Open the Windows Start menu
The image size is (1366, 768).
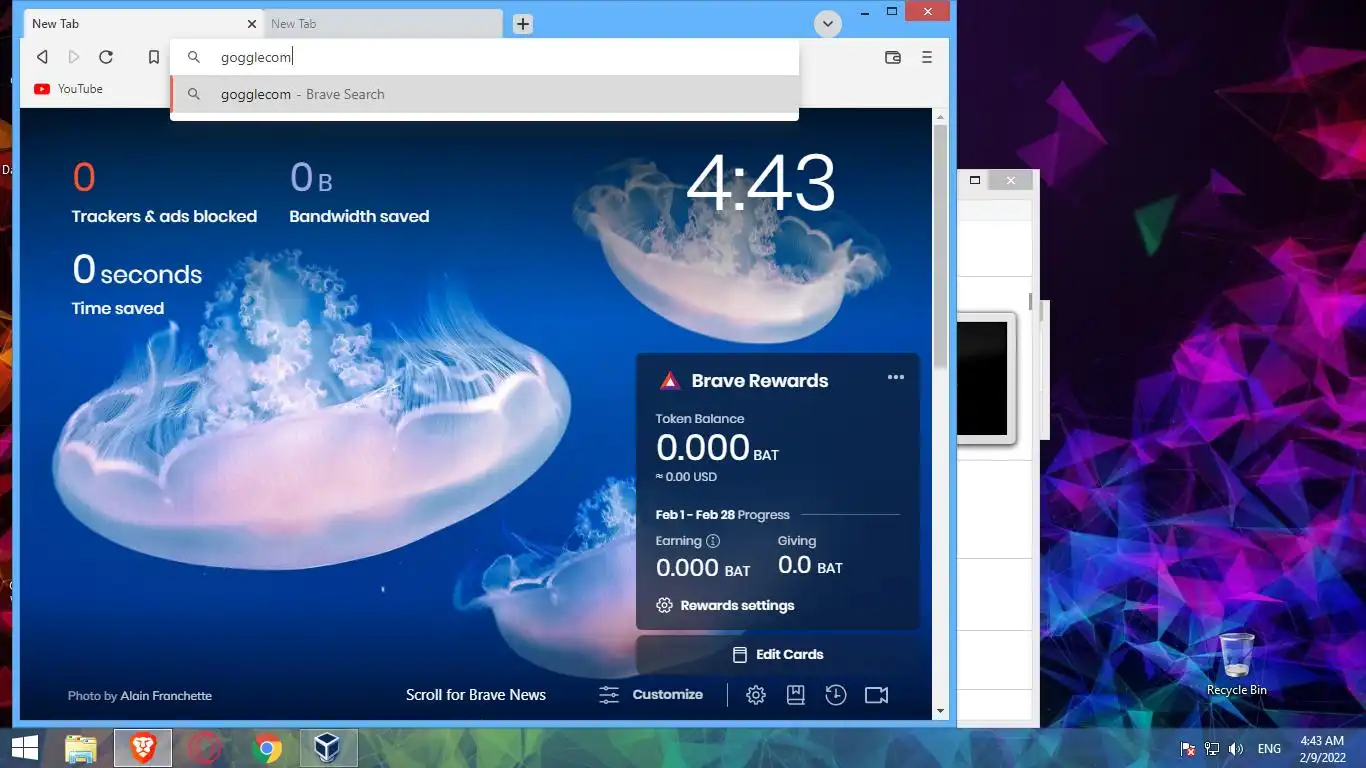pos(24,748)
